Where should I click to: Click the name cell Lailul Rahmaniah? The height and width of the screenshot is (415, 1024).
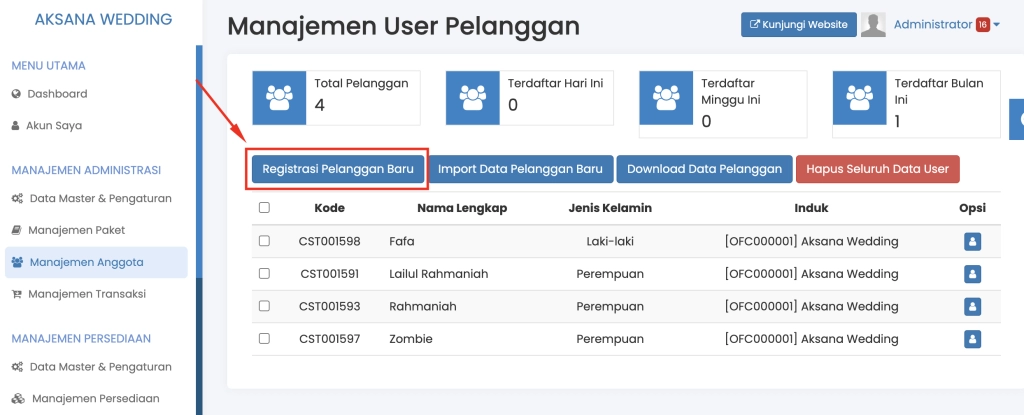(x=439, y=274)
